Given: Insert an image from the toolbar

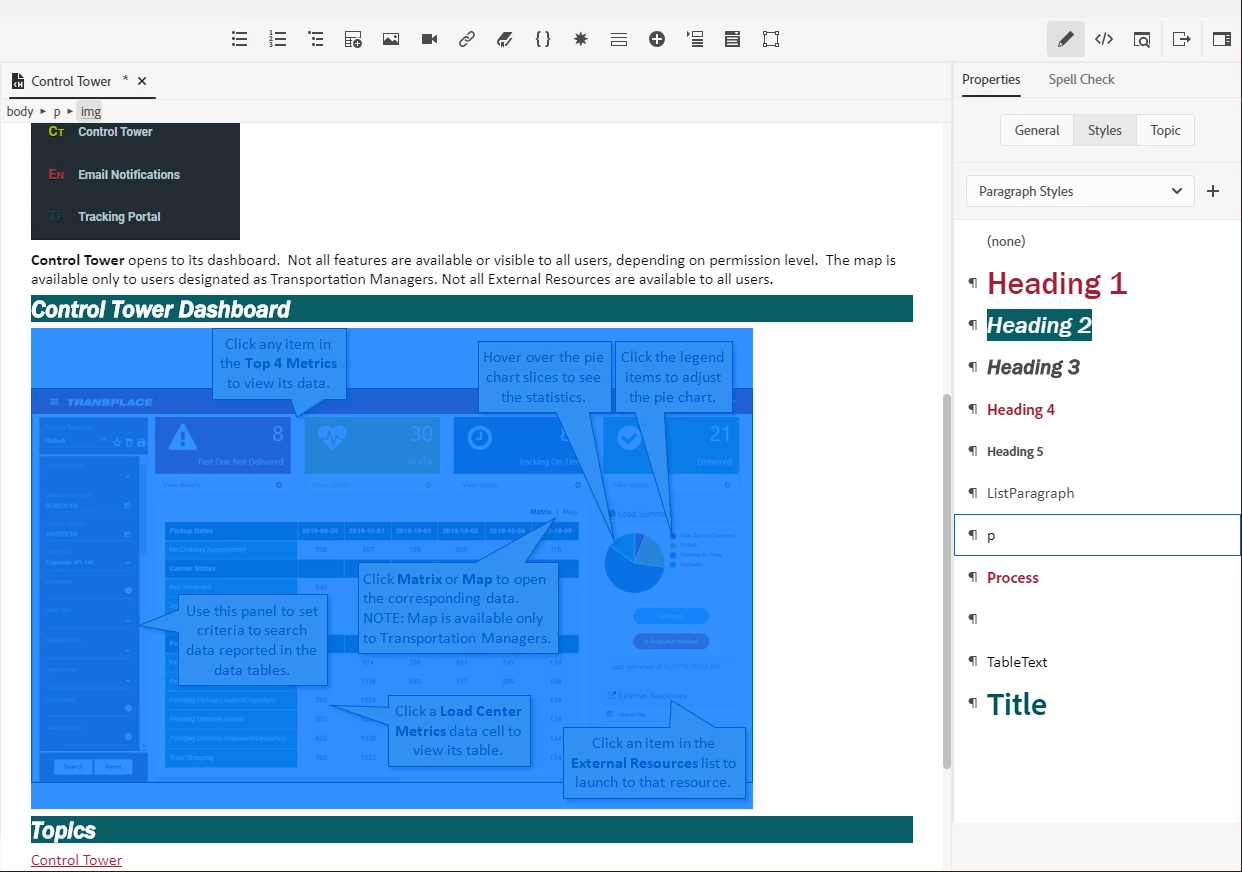Looking at the screenshot, I should [x=391, y=39].
